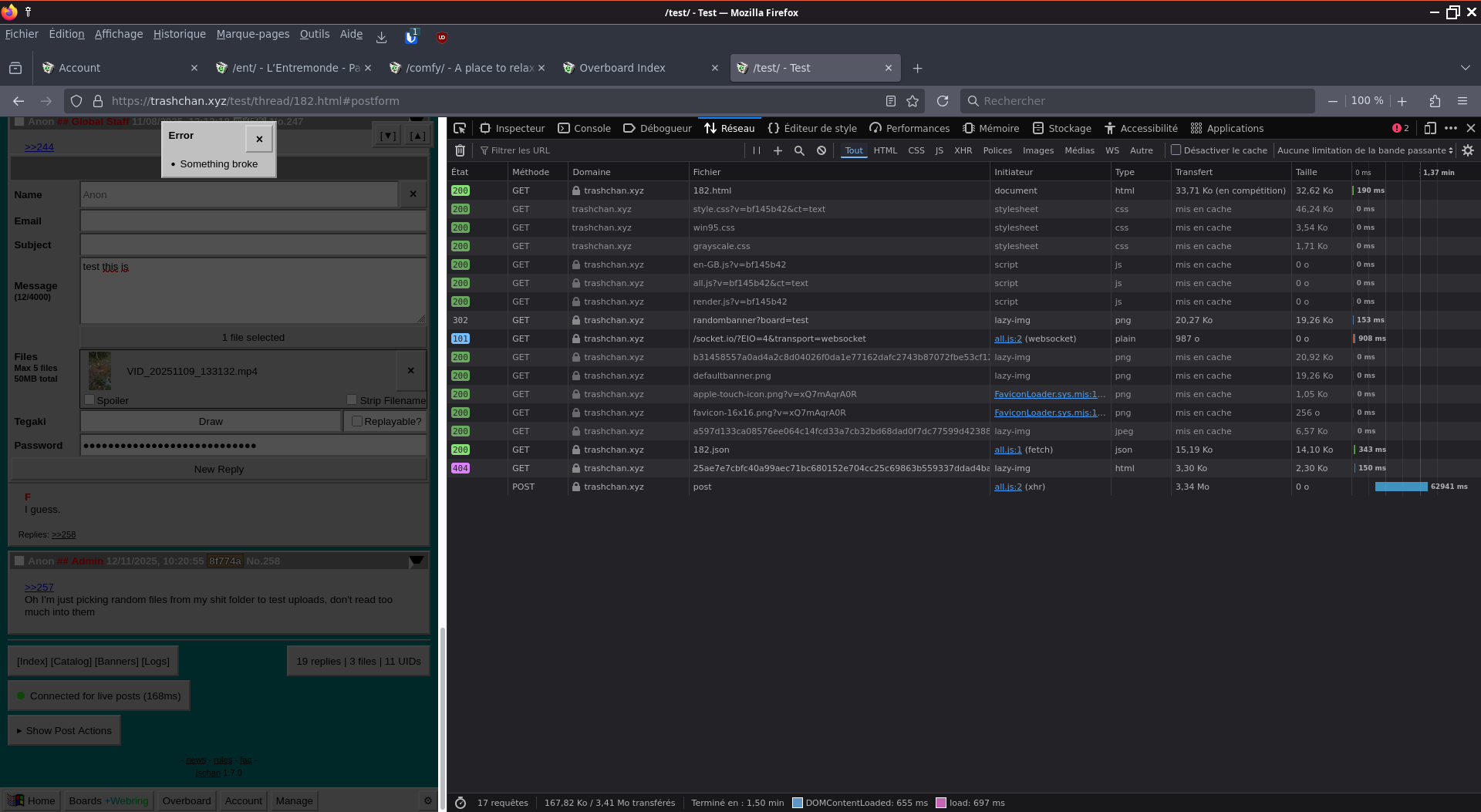Enable Désactiver le cache checkbox

pos(1176,150)
